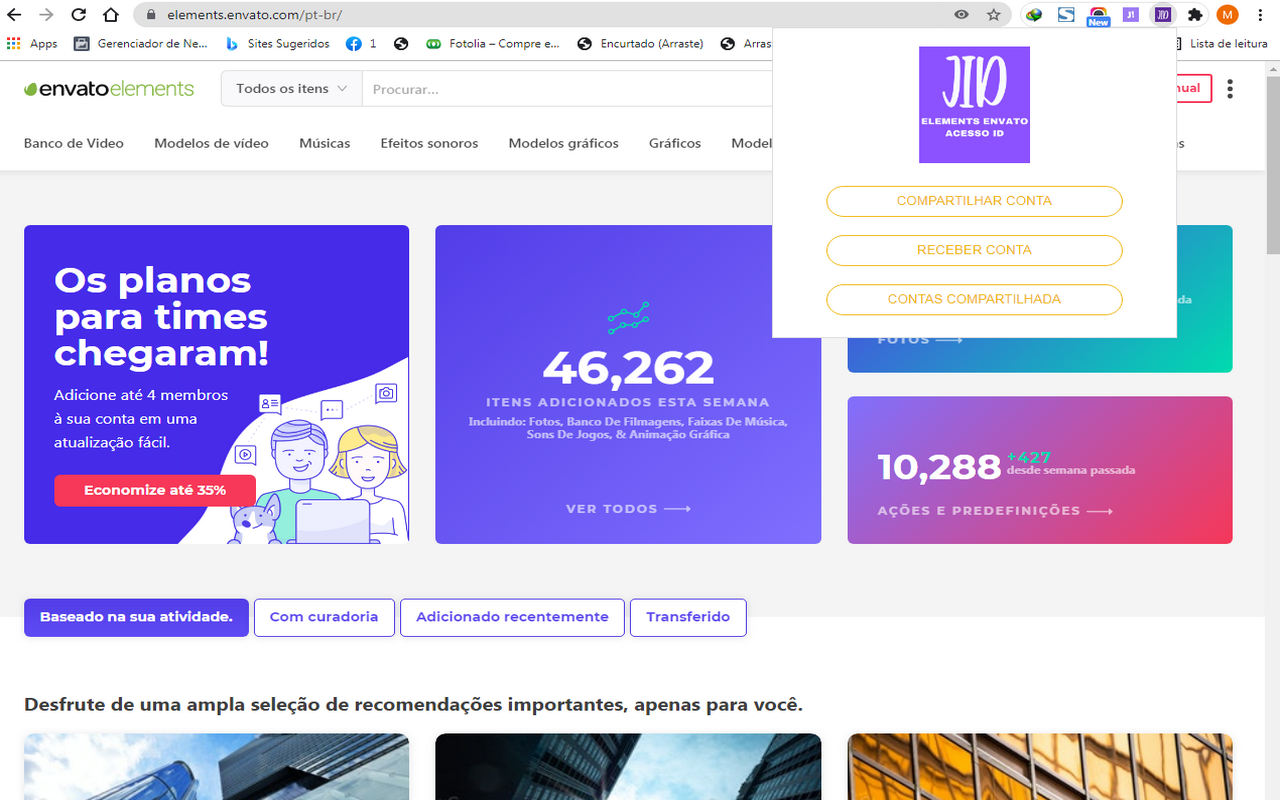The image size is (1280, 800).
Task: Open Fotolia – Compre e... bookmark
Action: [493, 44]
